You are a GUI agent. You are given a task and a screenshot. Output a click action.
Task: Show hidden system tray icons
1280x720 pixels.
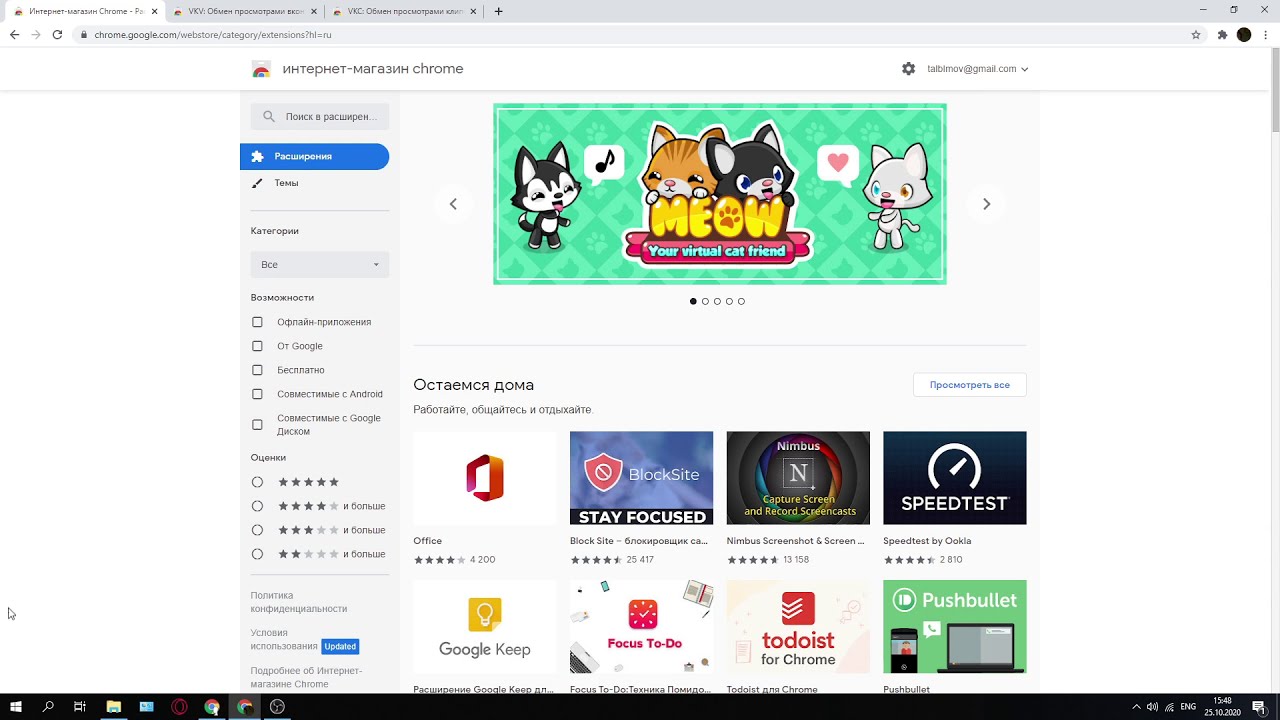point(1136,707)
